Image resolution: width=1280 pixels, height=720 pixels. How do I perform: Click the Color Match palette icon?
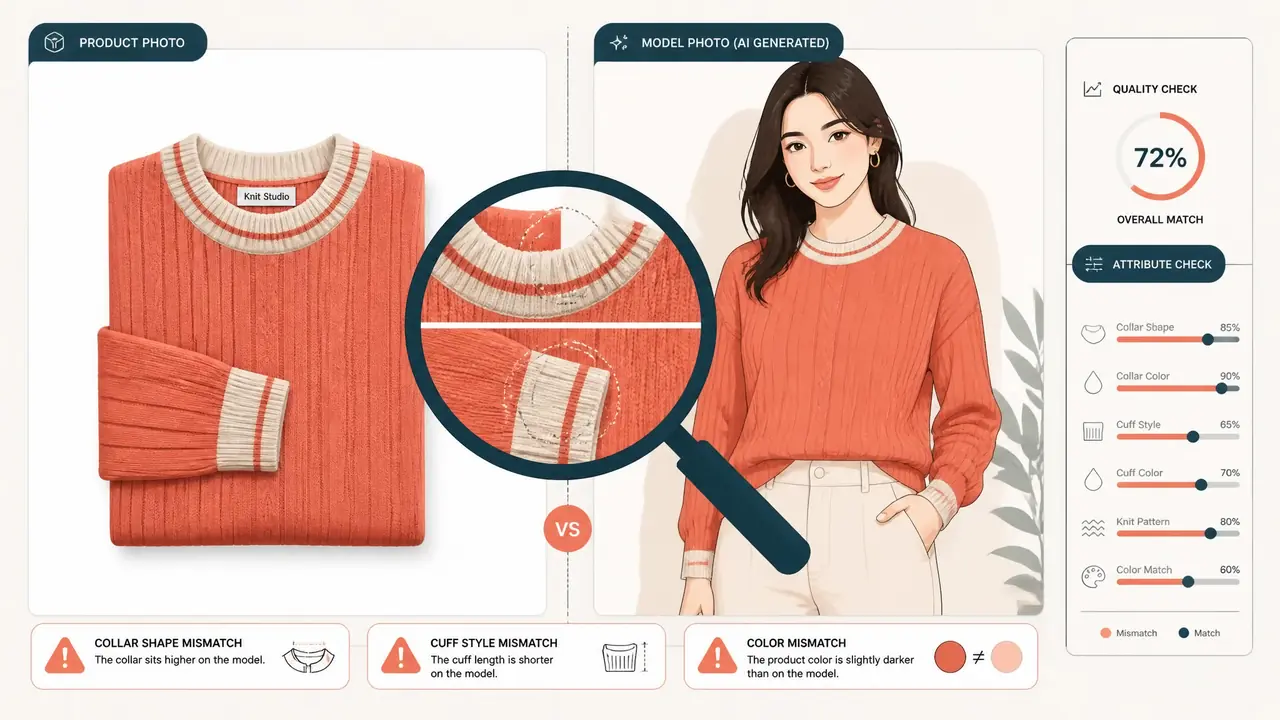click(1093, 577)
